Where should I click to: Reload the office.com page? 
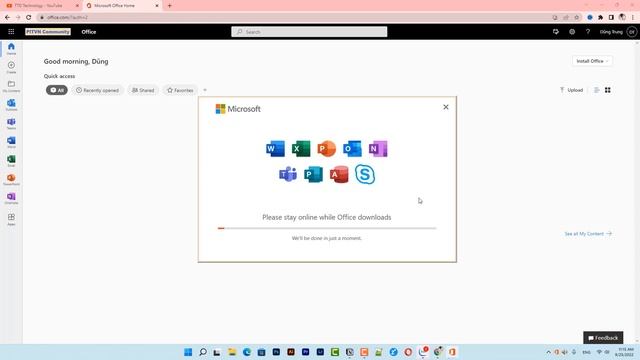tap(29, 17)
